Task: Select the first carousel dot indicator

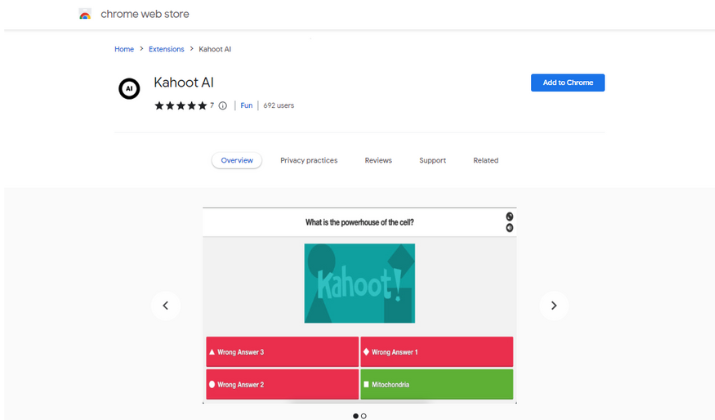Action: pos(356,416)
